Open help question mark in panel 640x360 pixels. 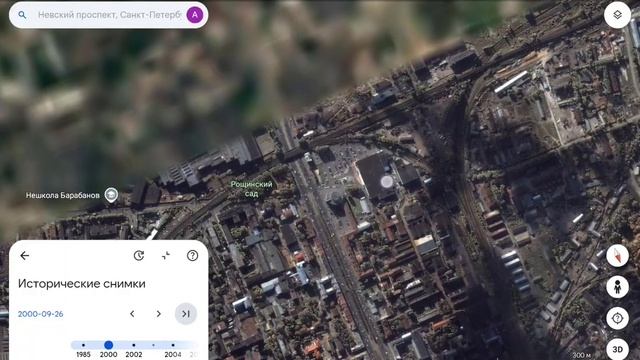(192, 256)
